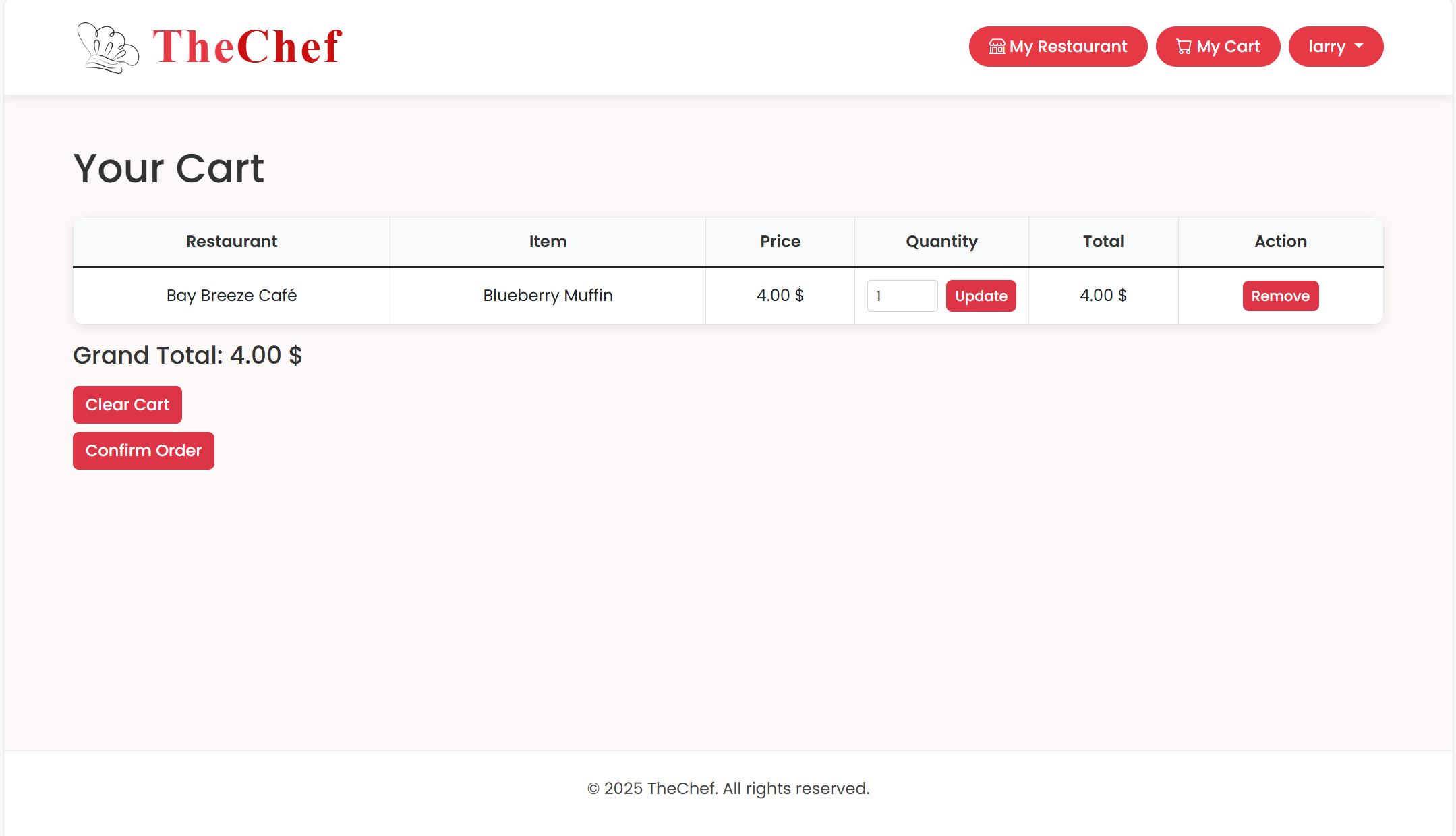
Task: Click the Clear Cart button
Action: tap(127, 405)
